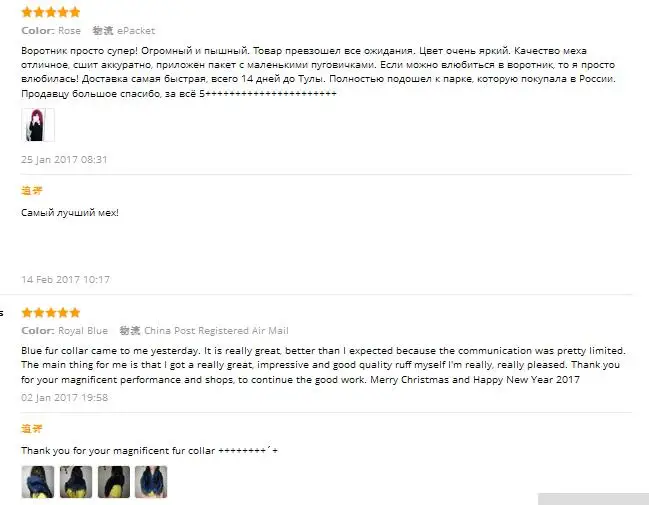Click the gray scrollbar at bottom right
Screen dimensions: 649x505
click(594, 499)
